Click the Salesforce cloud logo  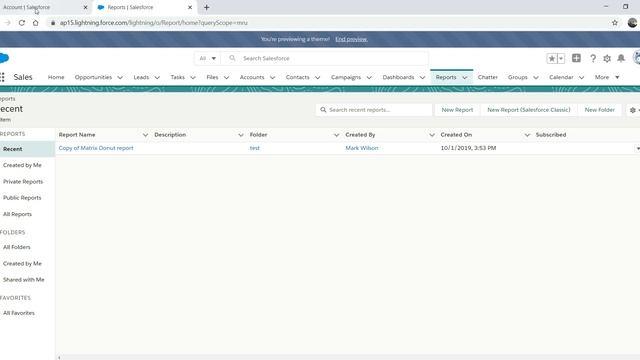(x=4, y=58)
